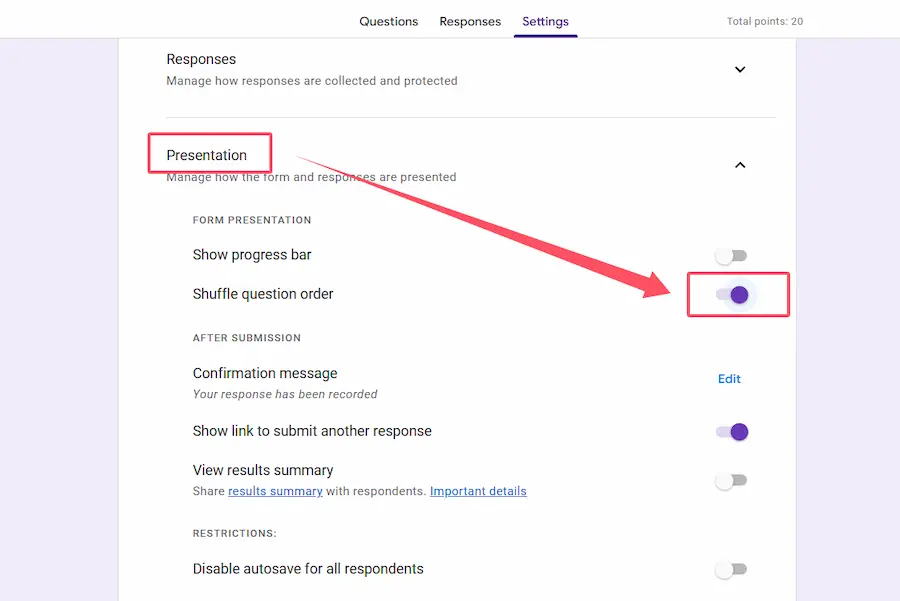The height and width of the screenshot is (601, 900).
Task: Edit the confirmation message
Action: click(x=729, y=379)
